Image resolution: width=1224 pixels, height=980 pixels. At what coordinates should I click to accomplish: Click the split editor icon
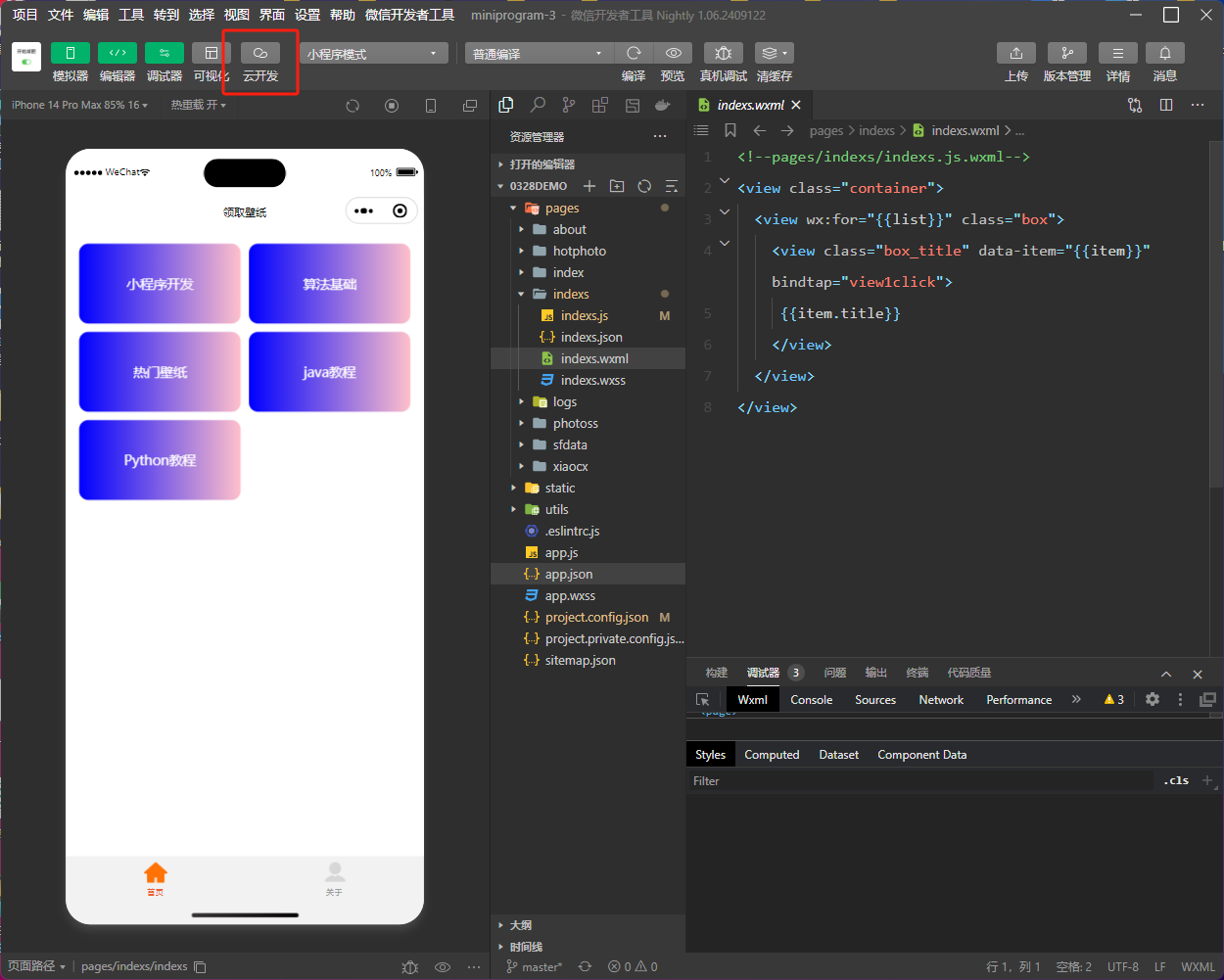coord(1166,105)
